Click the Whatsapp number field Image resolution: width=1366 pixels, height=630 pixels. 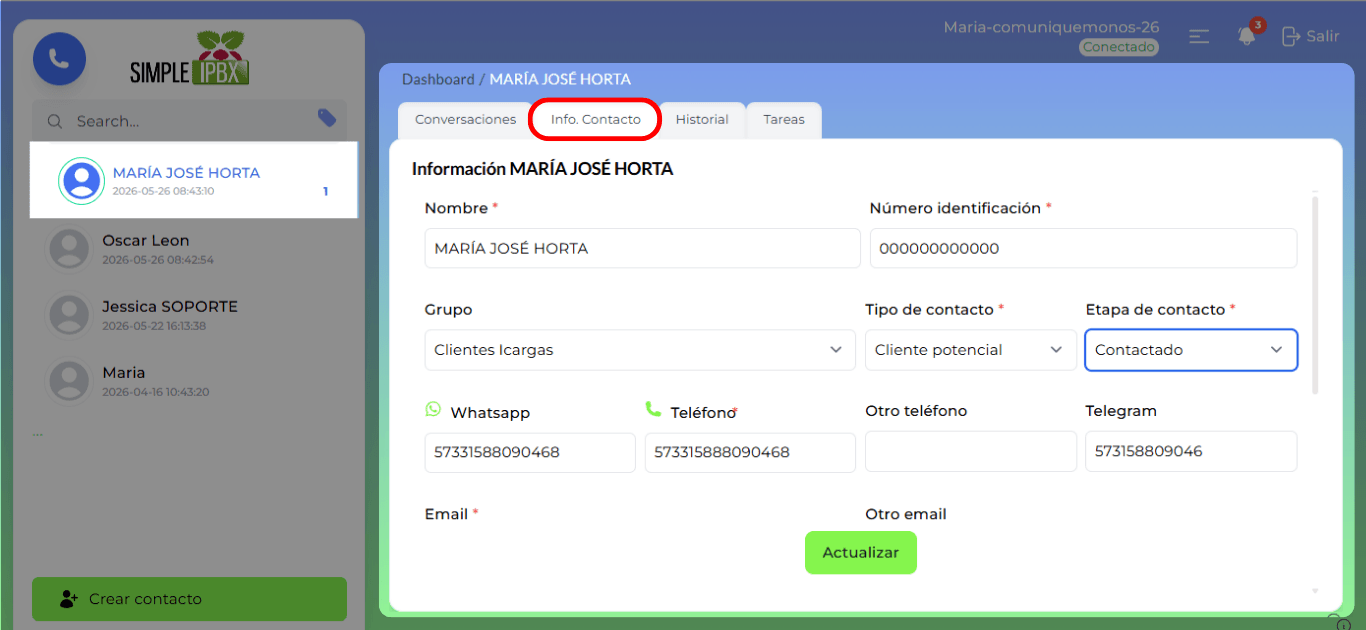click(530, 452)
